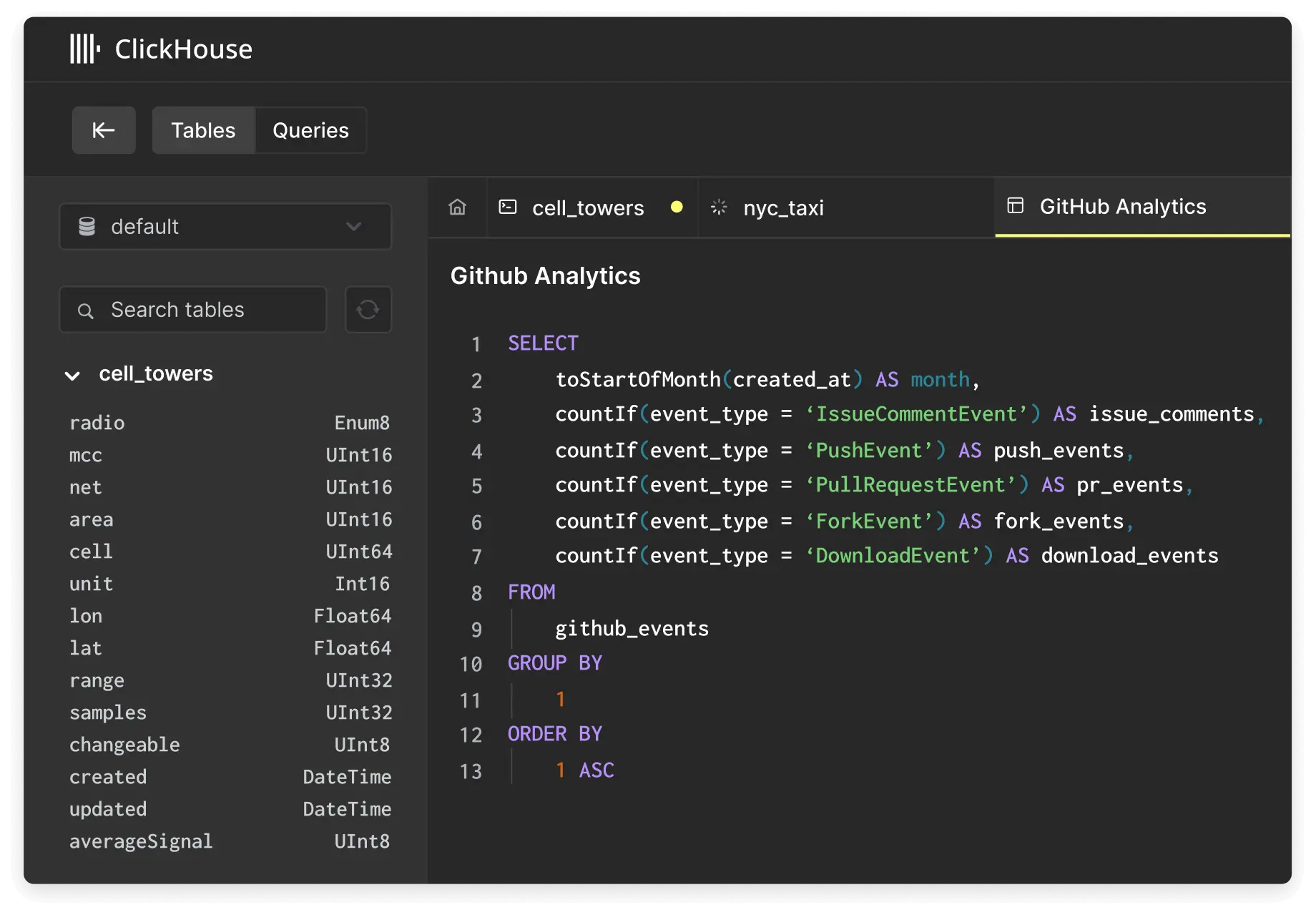Select the updated column row

point(230,809)
